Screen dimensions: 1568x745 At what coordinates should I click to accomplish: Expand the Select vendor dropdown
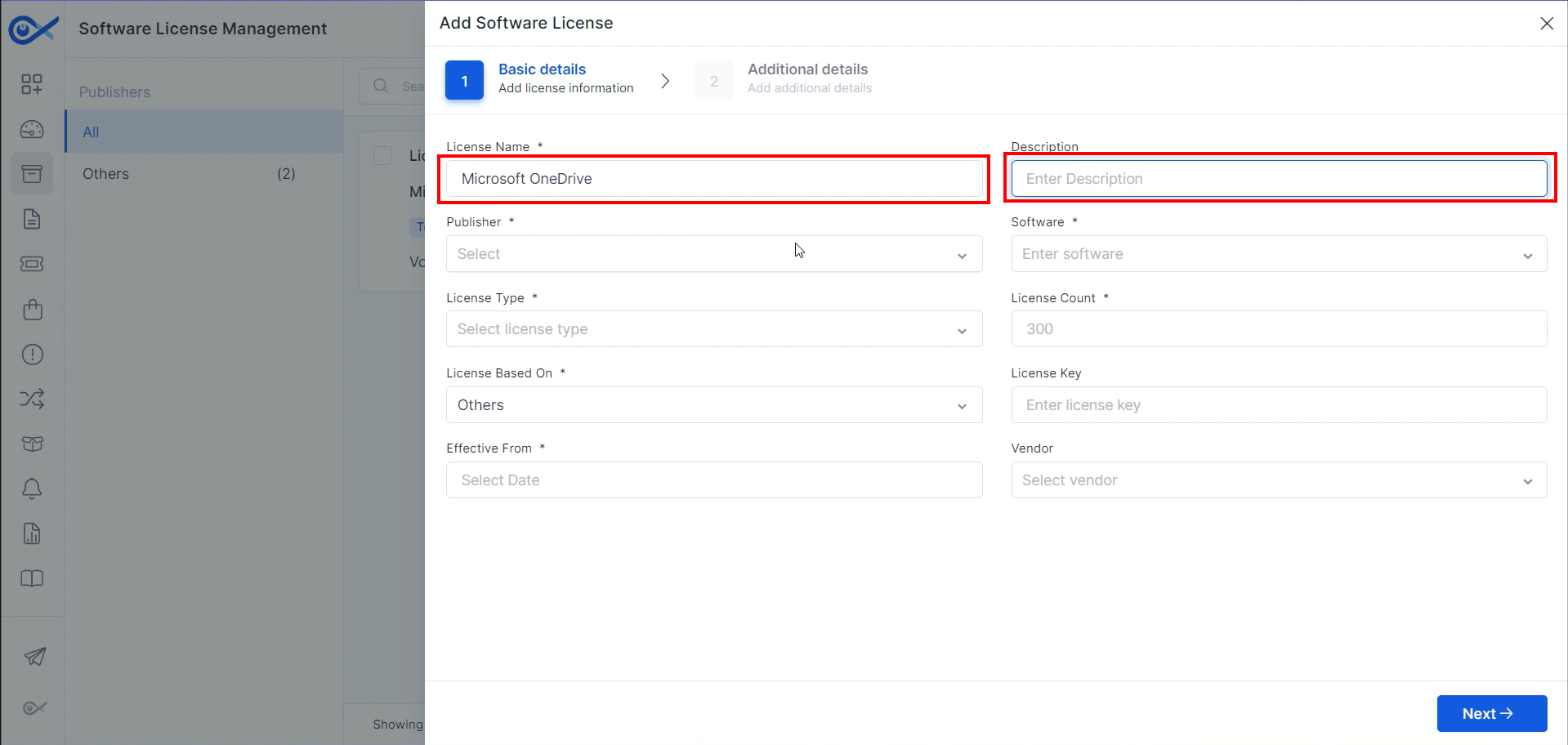click(x=1278, y=480)
